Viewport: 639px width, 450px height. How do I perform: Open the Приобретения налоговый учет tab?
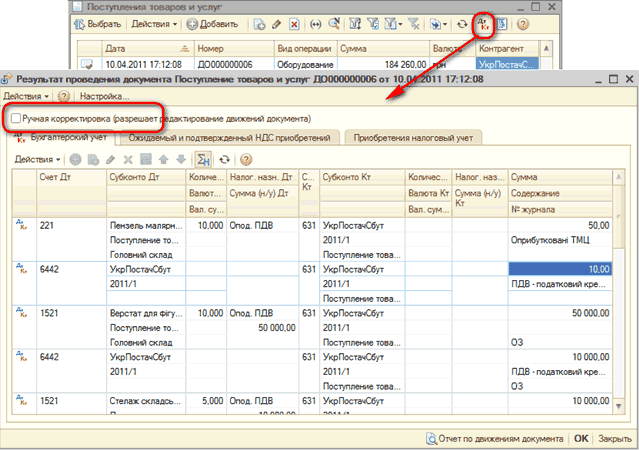pyautogui.click(x=413, y=137)
